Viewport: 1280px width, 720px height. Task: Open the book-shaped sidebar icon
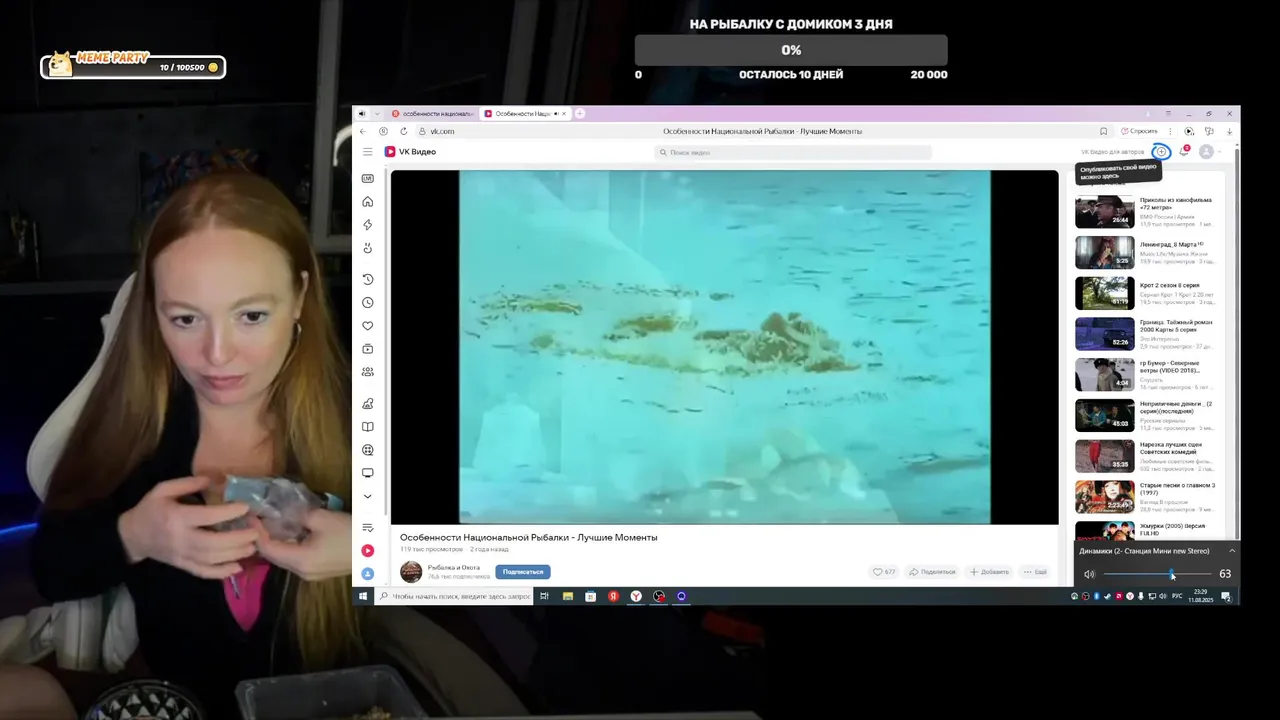pos(368,427)
